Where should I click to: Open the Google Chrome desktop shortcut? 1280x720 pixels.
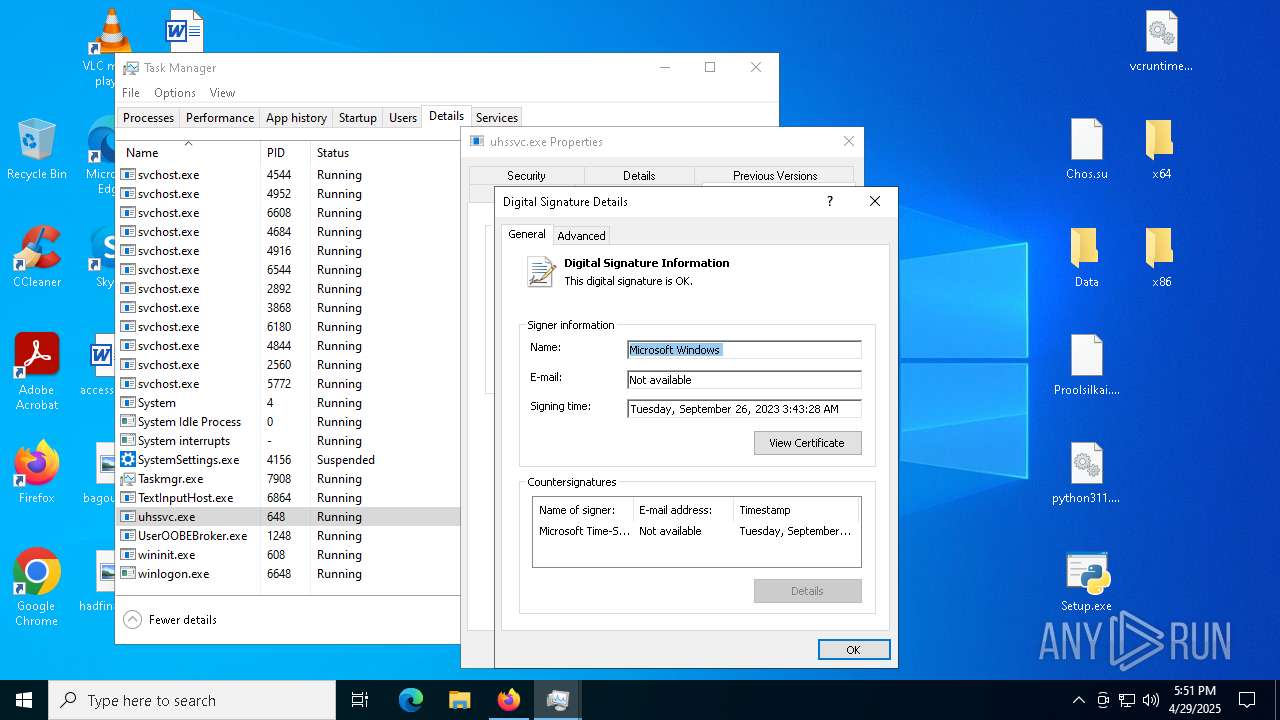coord(36,587)
